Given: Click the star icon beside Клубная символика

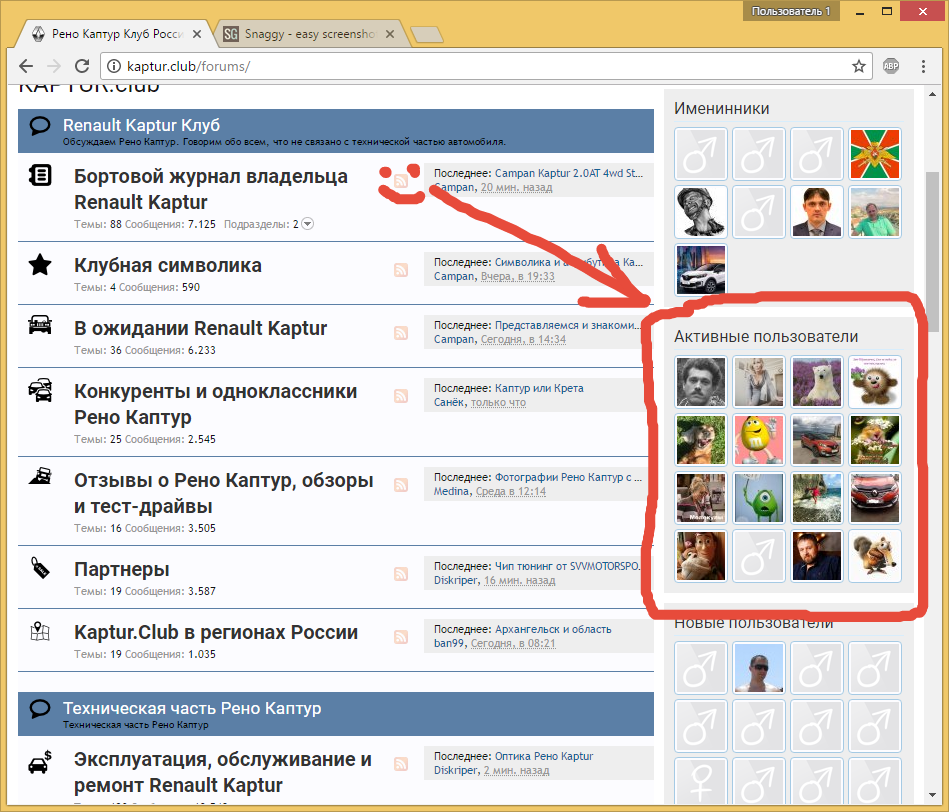Looking at the screenshot, I should [x=40, y=264].
